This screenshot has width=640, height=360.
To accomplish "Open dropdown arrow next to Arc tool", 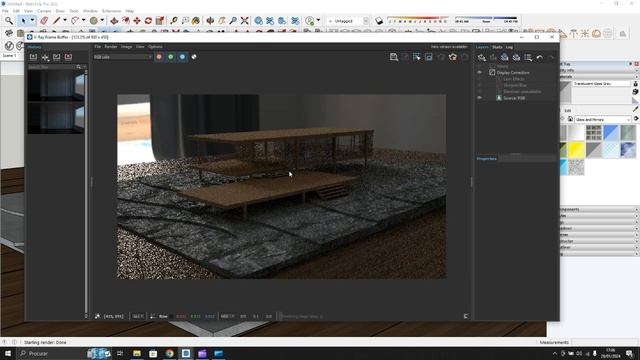I will 84,20.
